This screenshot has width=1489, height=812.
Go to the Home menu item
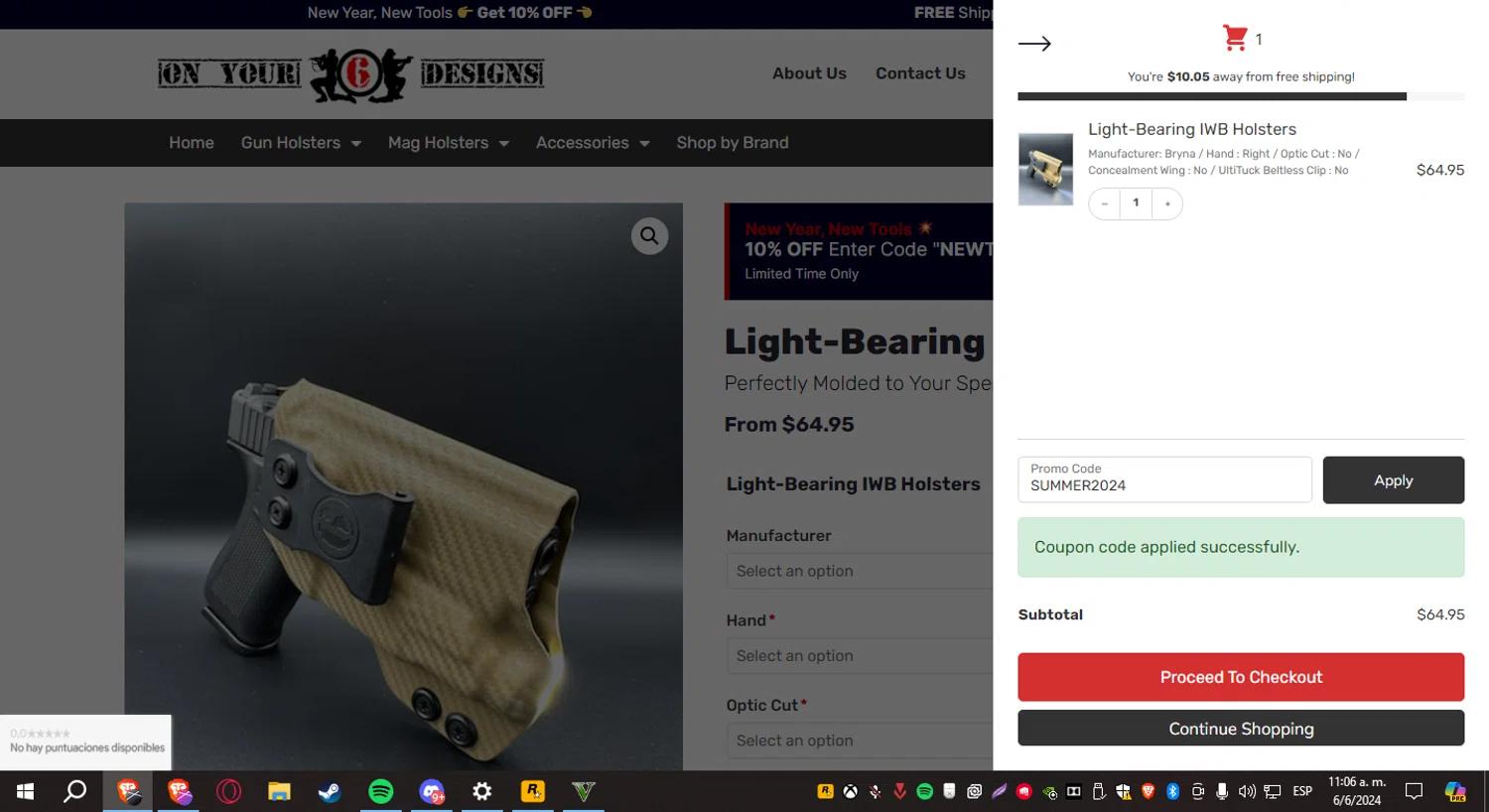pyautogui.click(x=192, y=143)
